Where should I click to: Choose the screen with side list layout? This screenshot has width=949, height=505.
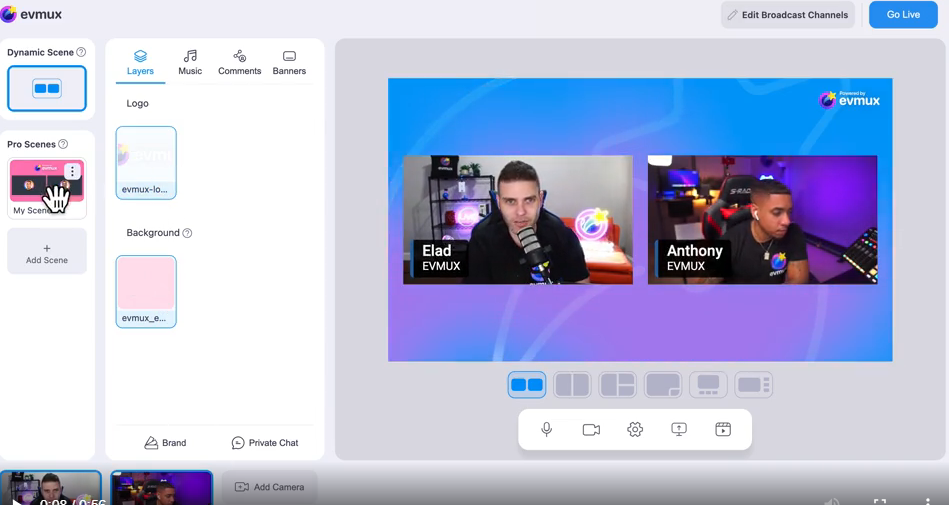[x=754, y=385]
